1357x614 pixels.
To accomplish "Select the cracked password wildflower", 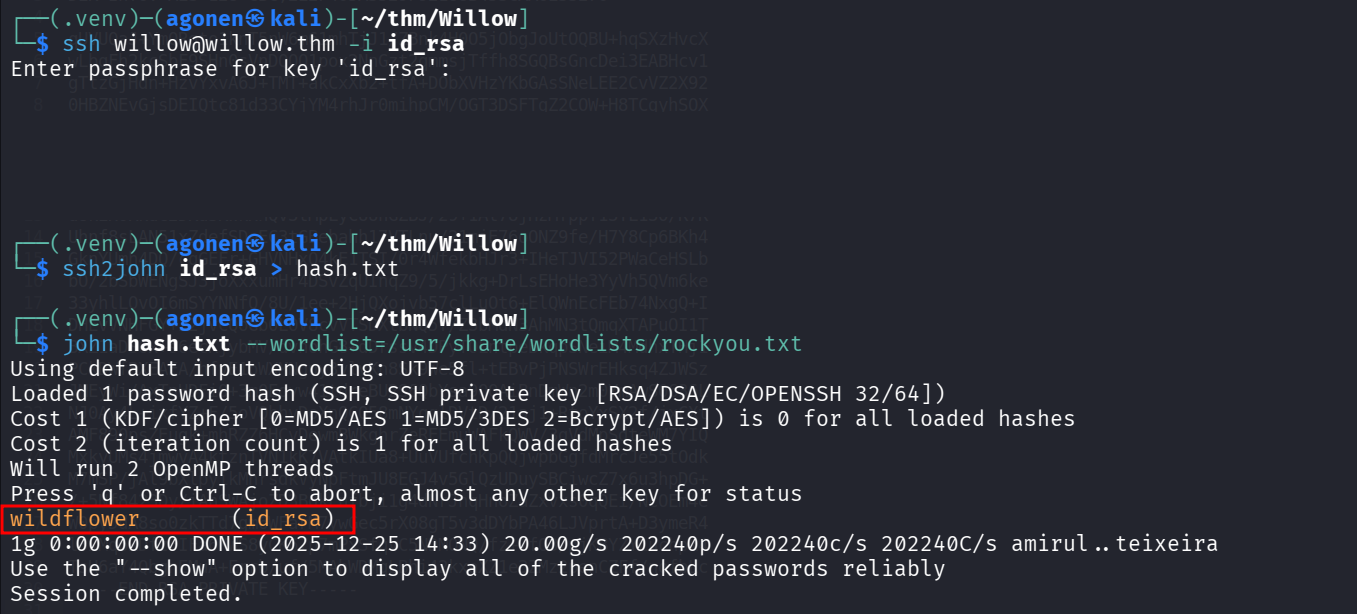I will 75,519.
